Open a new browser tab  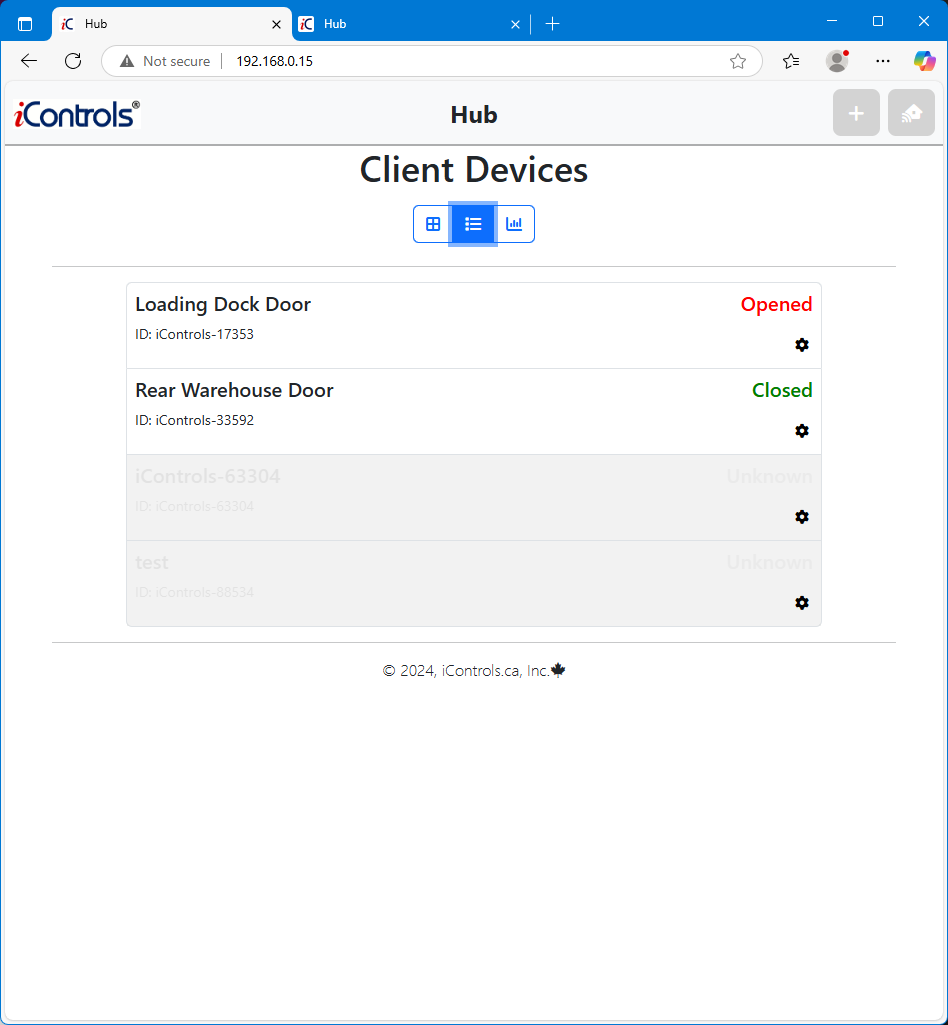coord(552,23)
